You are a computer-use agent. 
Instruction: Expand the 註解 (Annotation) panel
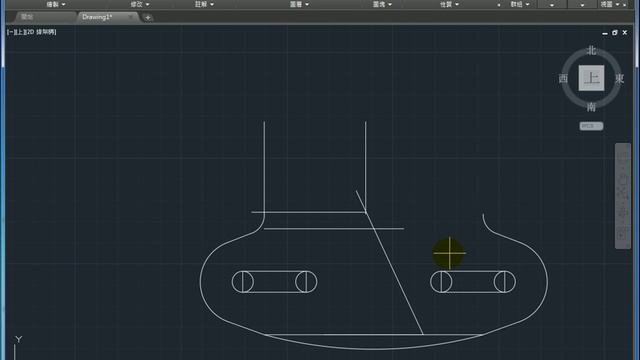point(204,4)
